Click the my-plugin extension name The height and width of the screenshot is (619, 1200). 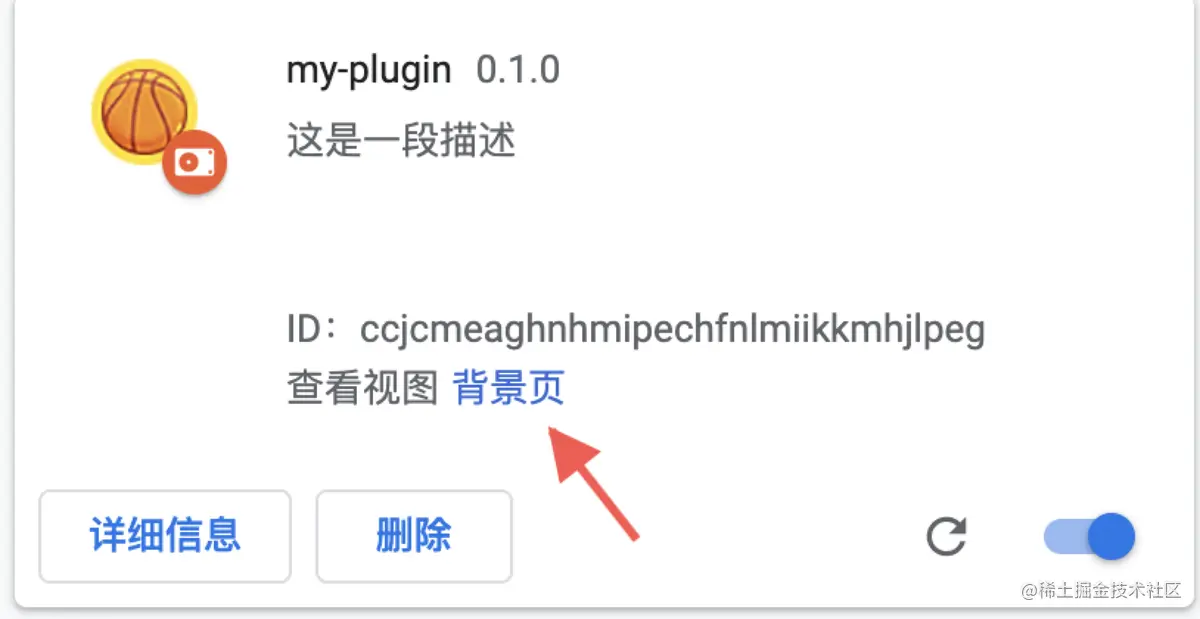[369, 72]
